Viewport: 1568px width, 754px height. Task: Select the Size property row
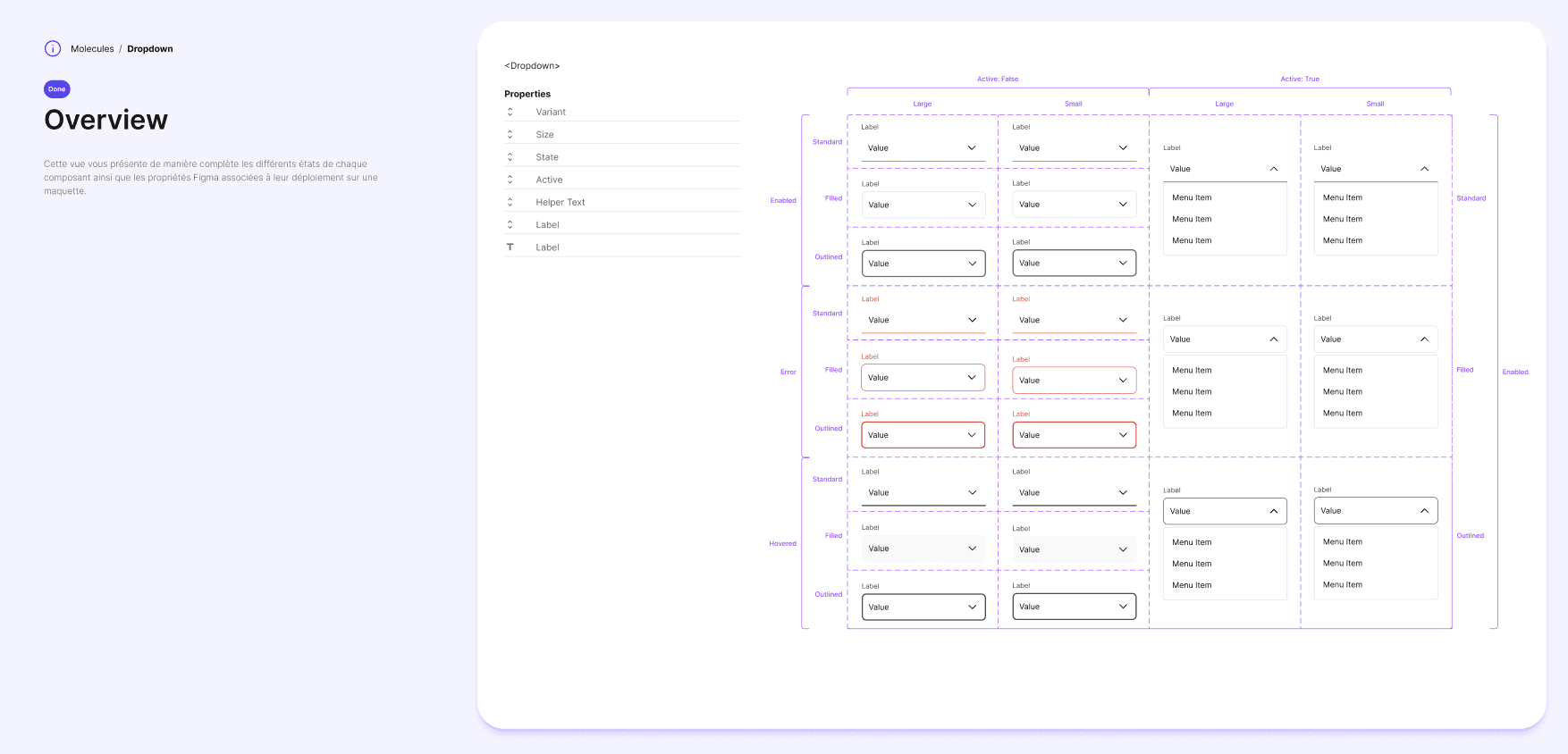point(622,134)
